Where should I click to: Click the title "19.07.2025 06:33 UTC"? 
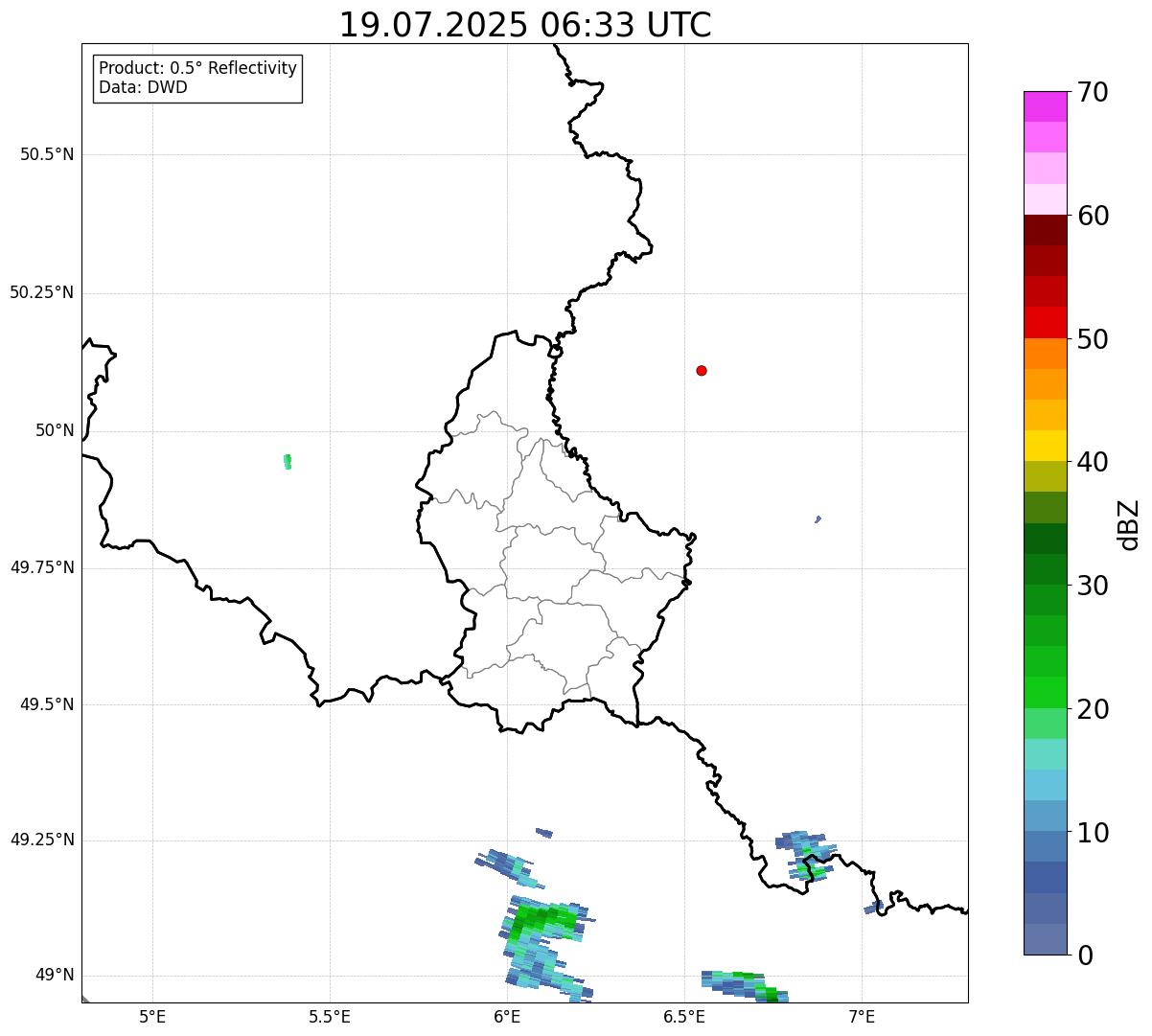click(x=525, y=24)
